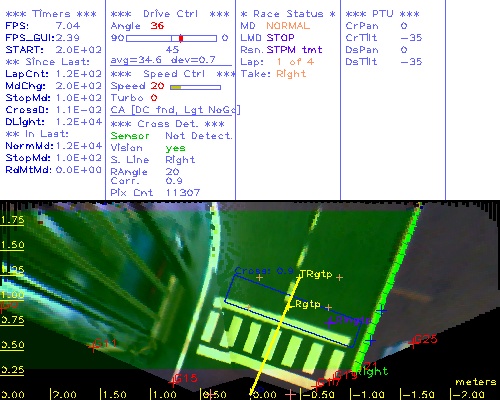500x400 pixels.
Task: Click the Angle value 36
Action: click(x=157, y=26)
